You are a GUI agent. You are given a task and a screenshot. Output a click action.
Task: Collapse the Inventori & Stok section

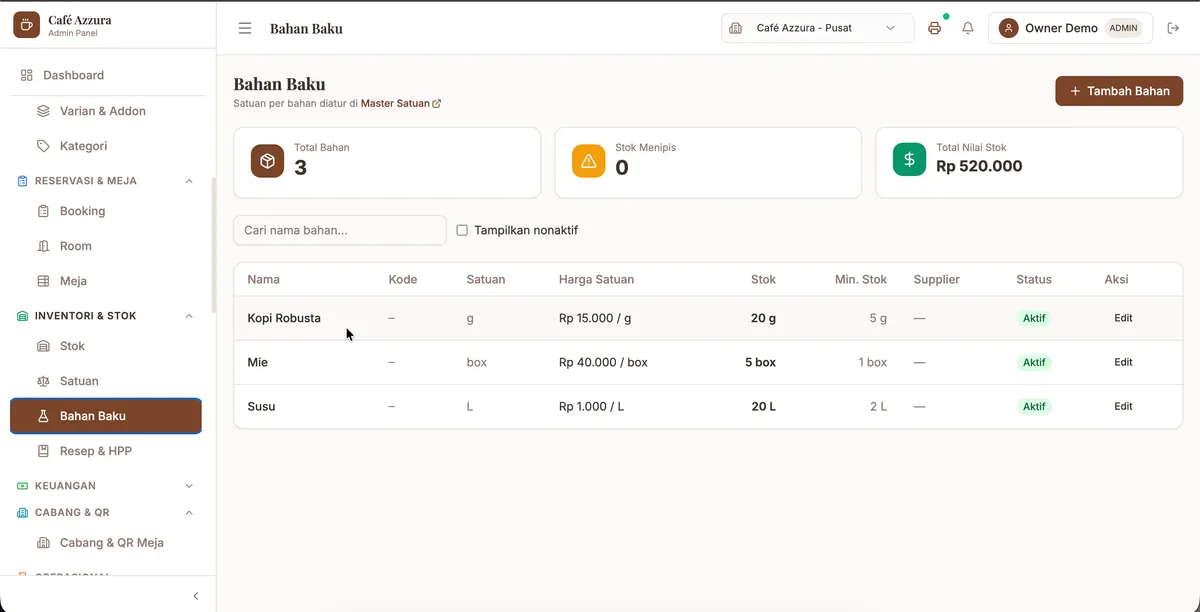click(189, 316)
